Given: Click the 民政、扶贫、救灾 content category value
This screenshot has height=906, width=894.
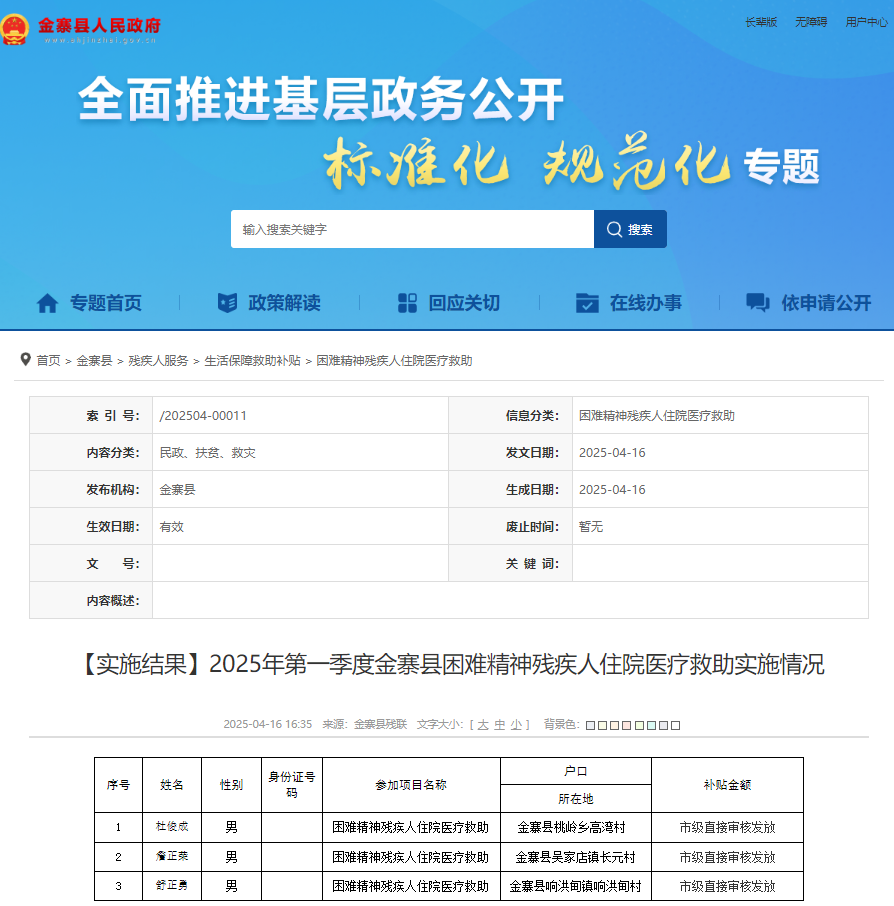Looking at the screenshot, I should pos(207,452).
